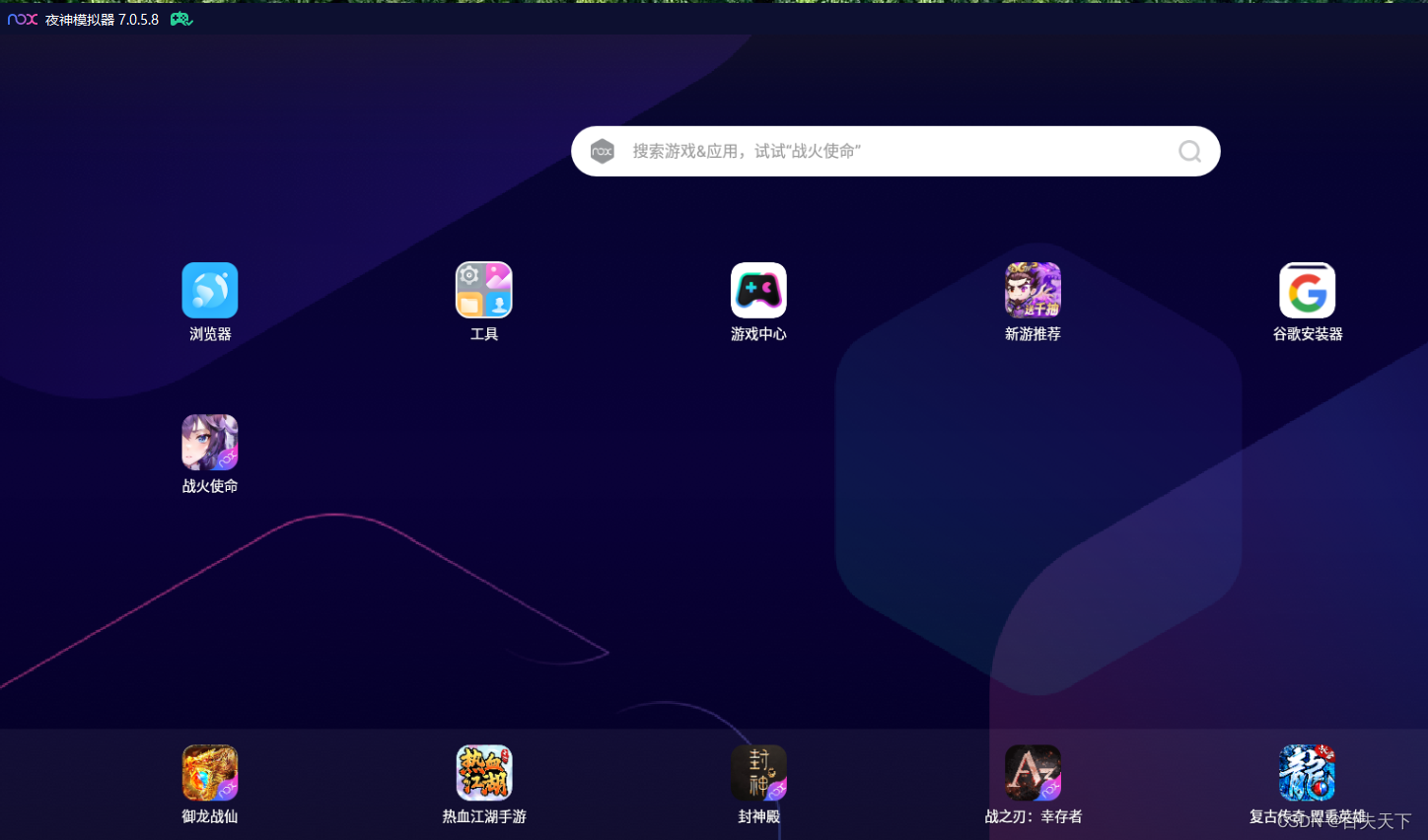This screenshot has height=840, width=1428.
Task: Launch 热血江湖手游 from dock
Action: point(484,772)
